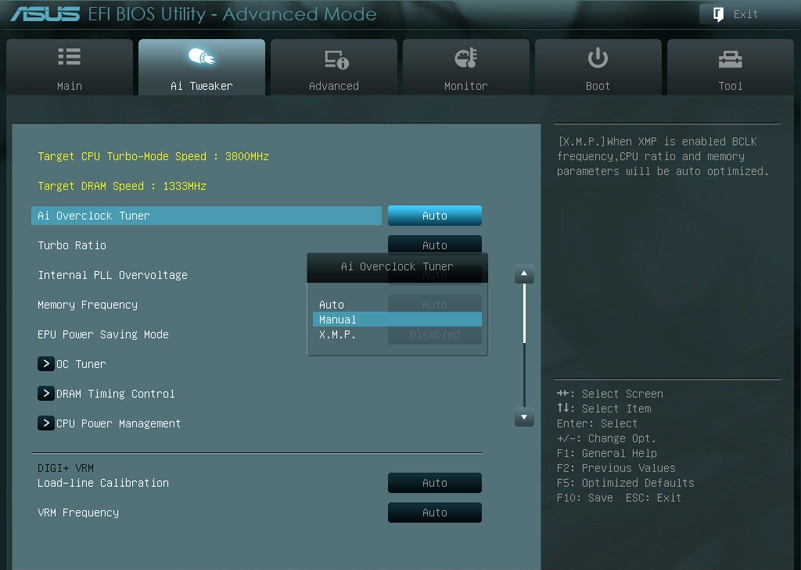Click the settings list scrollbar thumb

[x=524, y=313]
